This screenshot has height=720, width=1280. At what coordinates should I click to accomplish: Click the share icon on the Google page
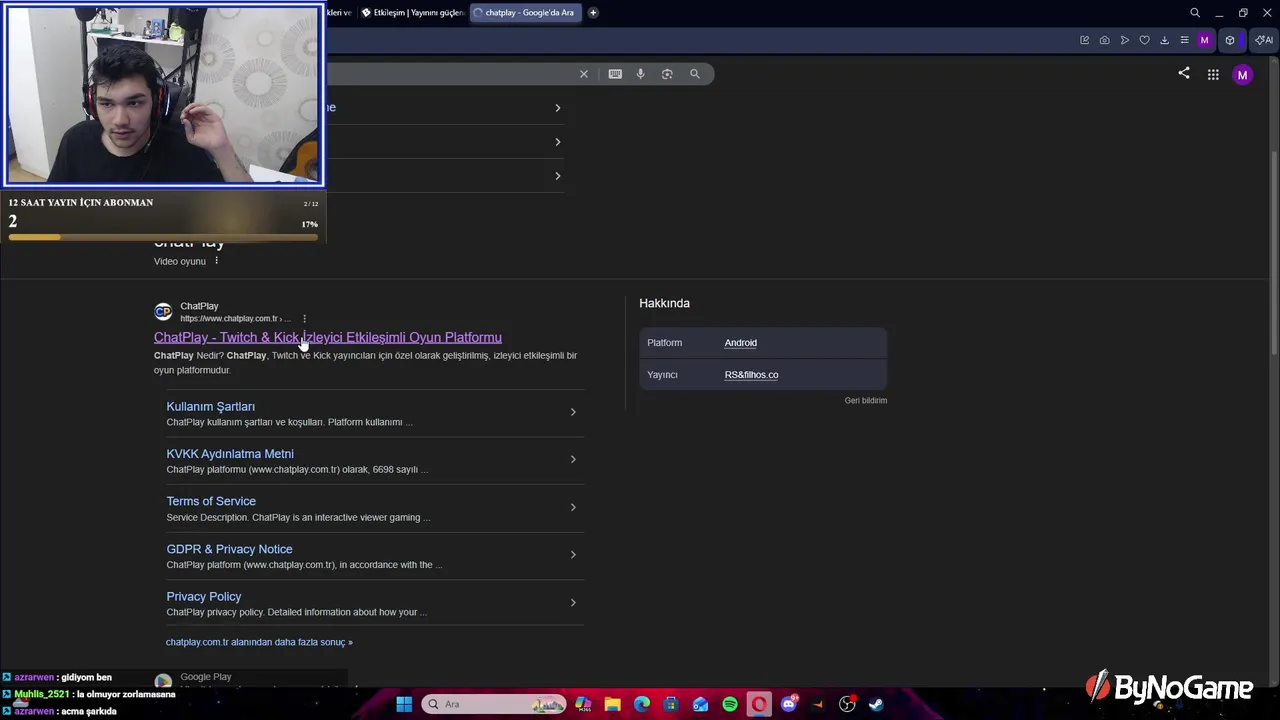(1184, 74)
